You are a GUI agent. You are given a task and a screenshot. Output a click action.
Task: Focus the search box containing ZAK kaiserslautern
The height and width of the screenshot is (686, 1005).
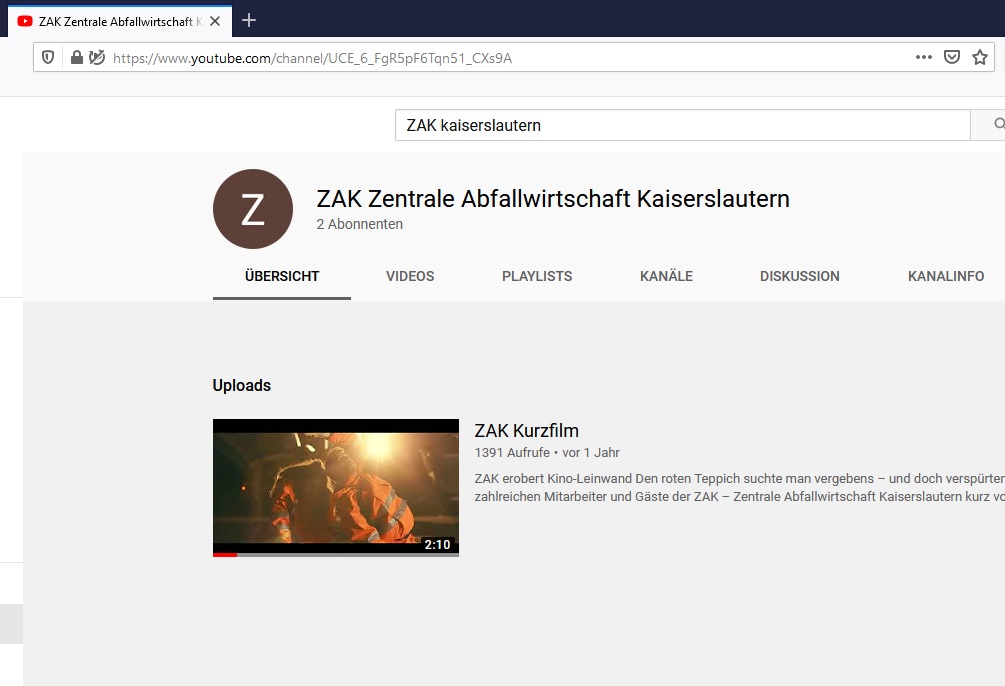click(682, 125)
